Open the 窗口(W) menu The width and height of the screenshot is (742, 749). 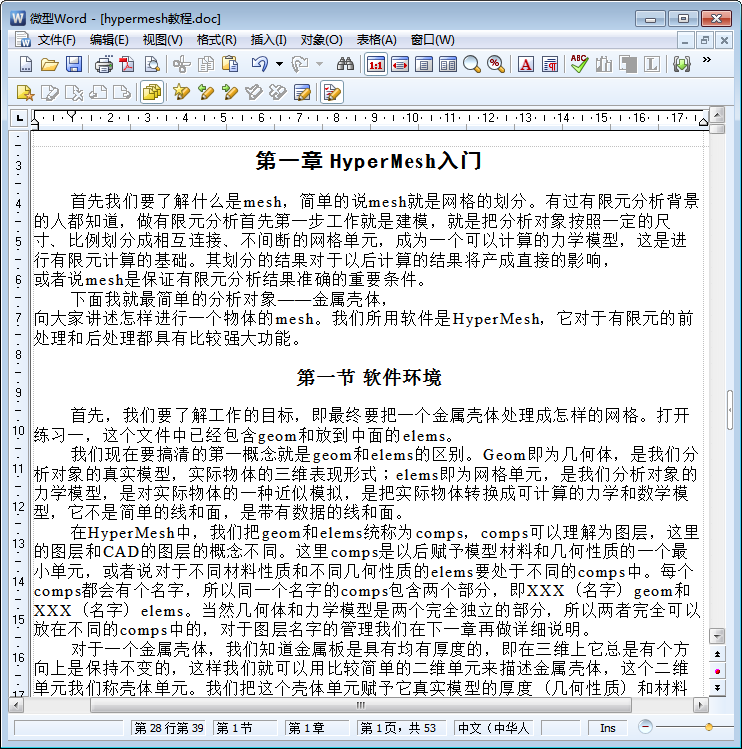tap(432, 40)
